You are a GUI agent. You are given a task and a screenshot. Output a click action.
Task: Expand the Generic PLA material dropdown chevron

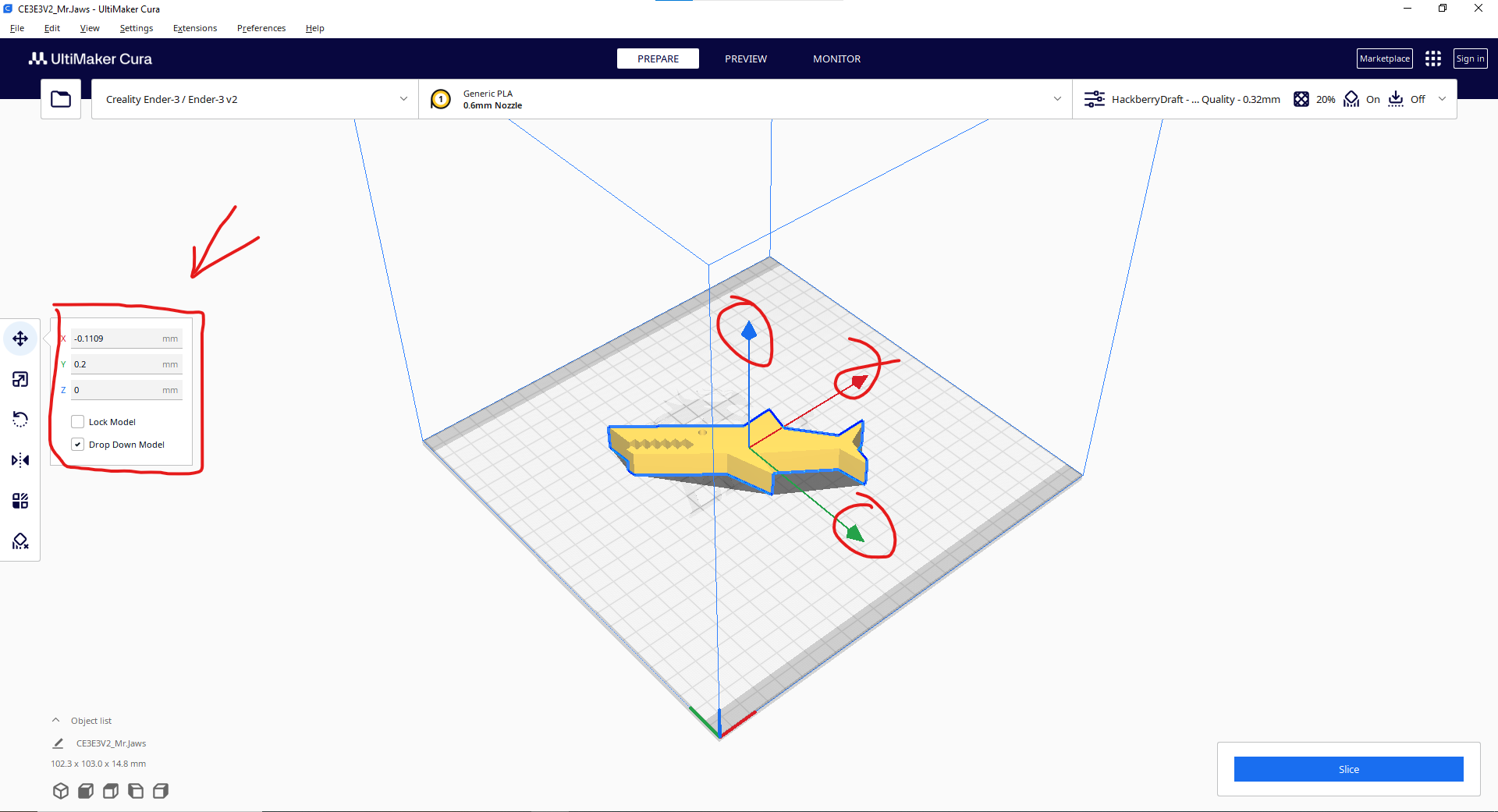click(x=1057, y=99)
